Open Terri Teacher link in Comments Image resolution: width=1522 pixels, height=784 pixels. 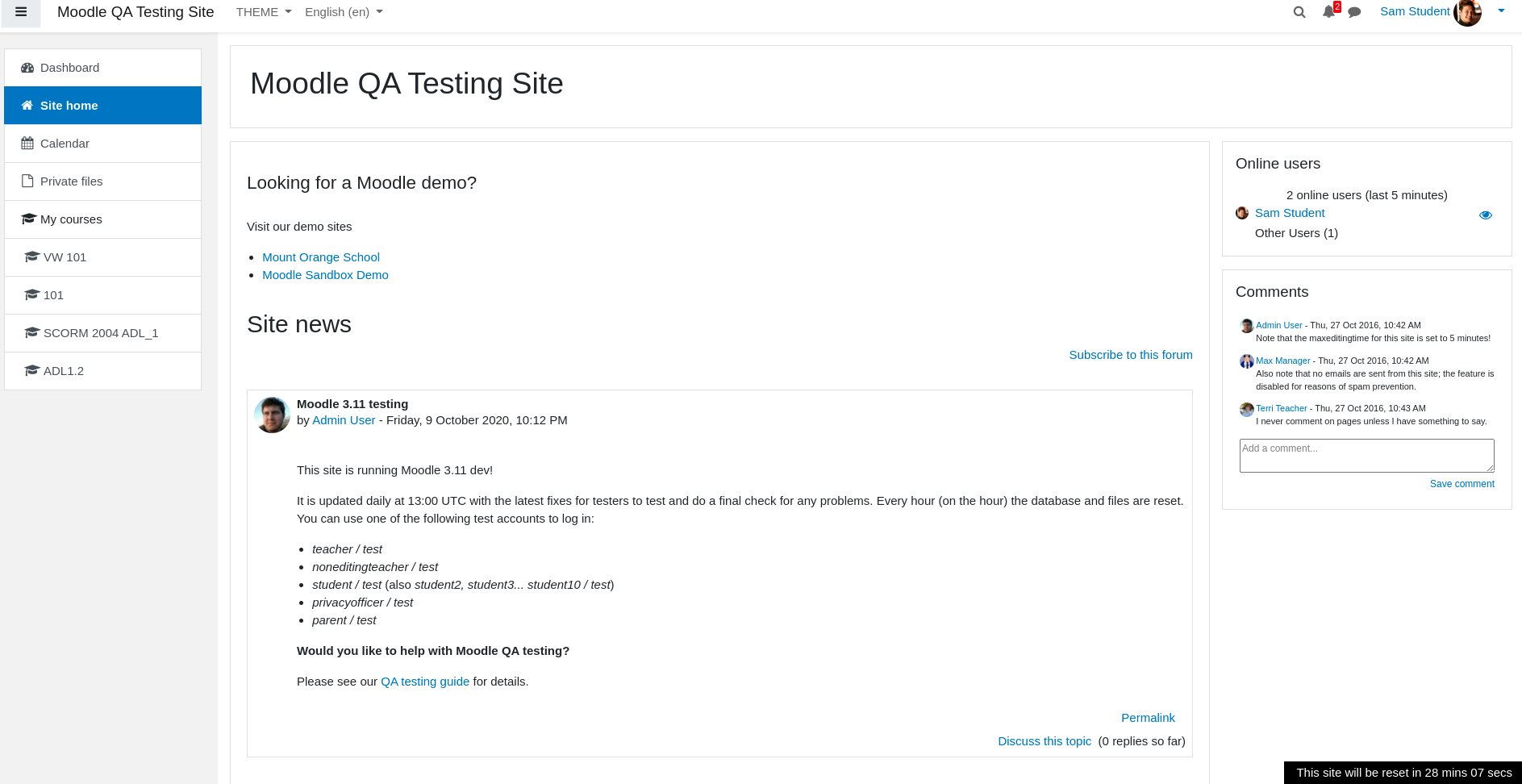tap(1281, 408)
